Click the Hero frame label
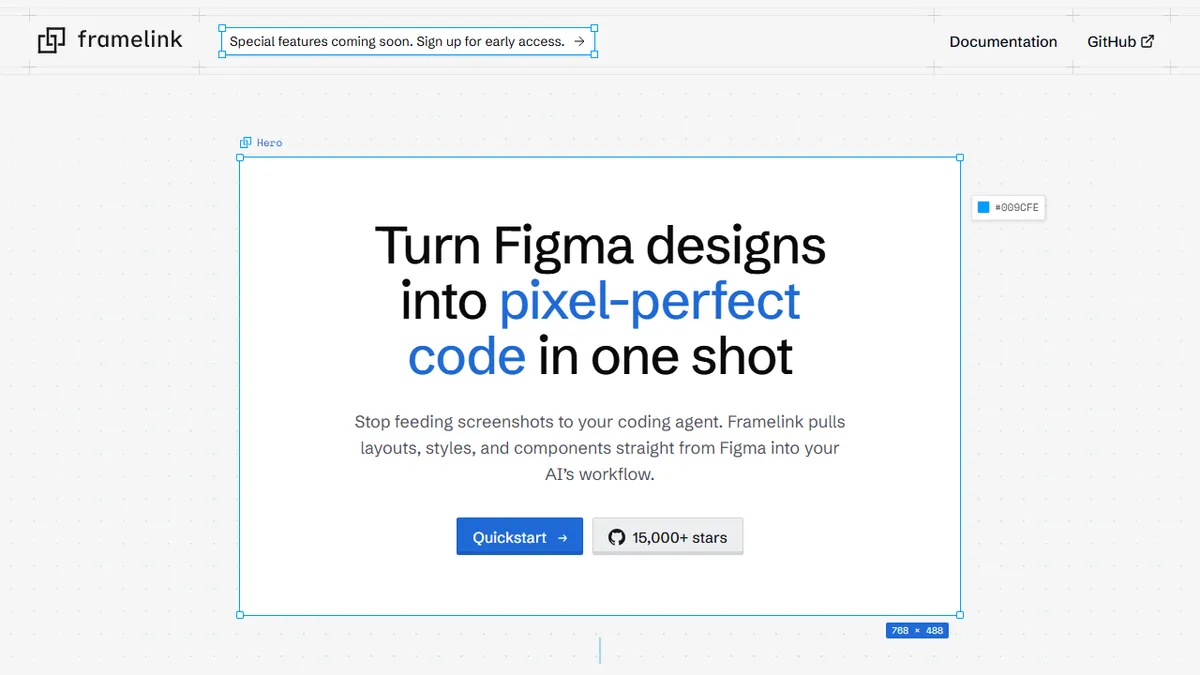This screenshot has height=675, width=1200. pos(270,143)
